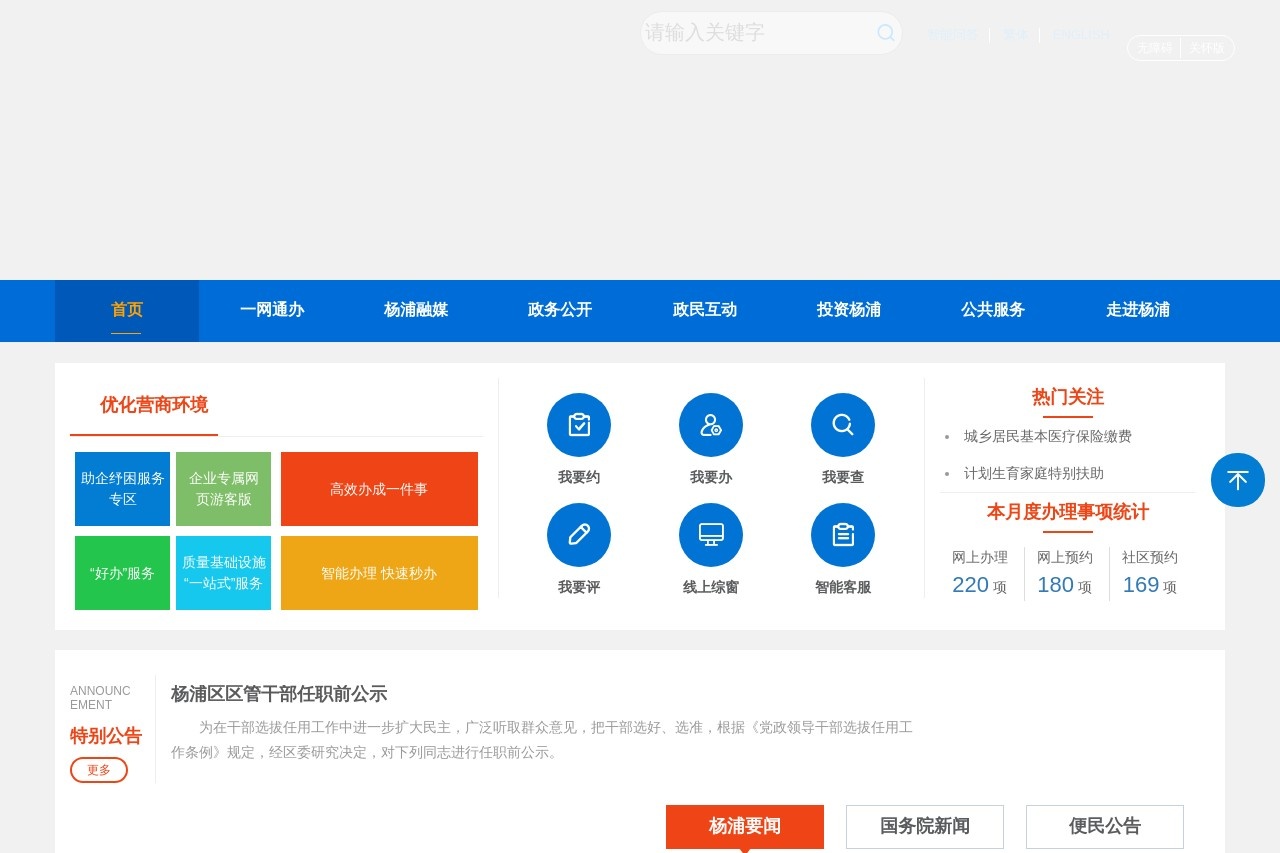The width and height of the screenshot is (1280, 853).
Task: Click the 更多 announcements button
Action: click(98, 770)
